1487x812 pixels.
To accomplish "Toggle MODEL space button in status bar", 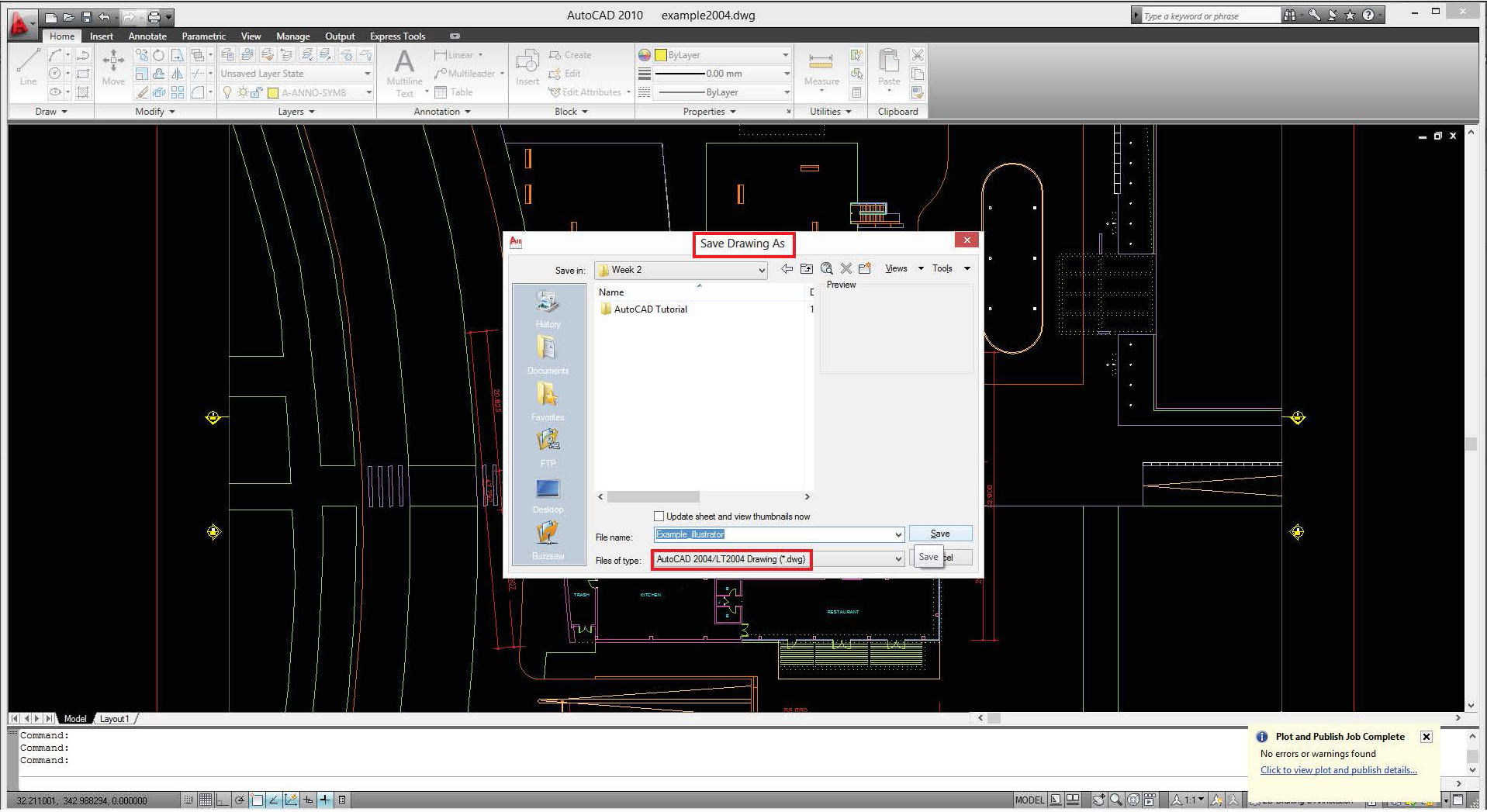I will [1030, 800].
